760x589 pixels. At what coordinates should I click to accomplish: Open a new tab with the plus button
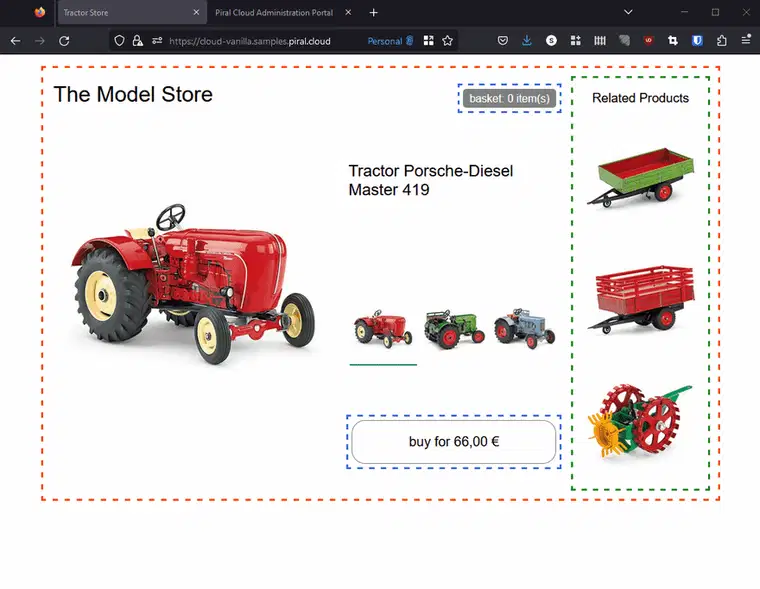point(373,13)
